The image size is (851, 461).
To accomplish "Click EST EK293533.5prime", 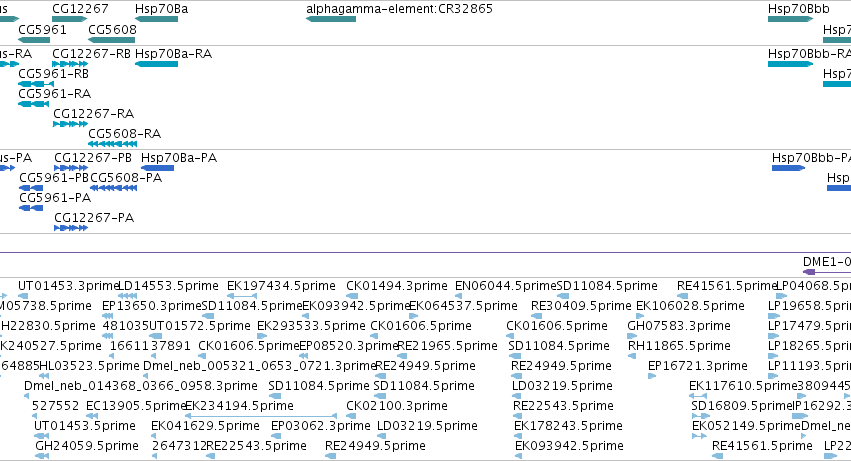I will click(311, 326).
